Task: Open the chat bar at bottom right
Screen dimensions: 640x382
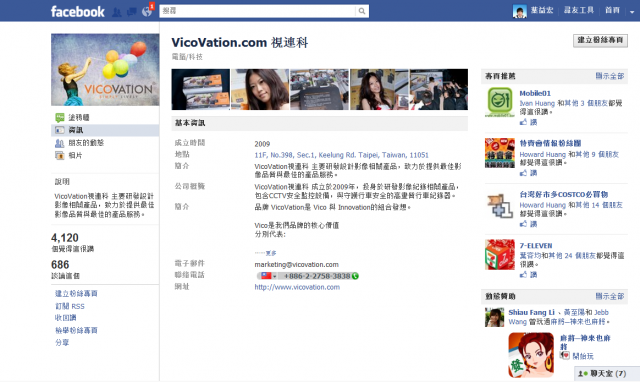Action: coord(607,373)
